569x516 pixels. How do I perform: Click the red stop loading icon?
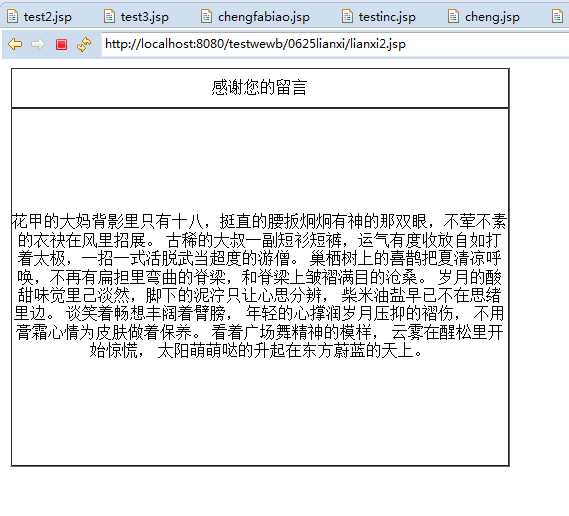(x=61, y=45)
